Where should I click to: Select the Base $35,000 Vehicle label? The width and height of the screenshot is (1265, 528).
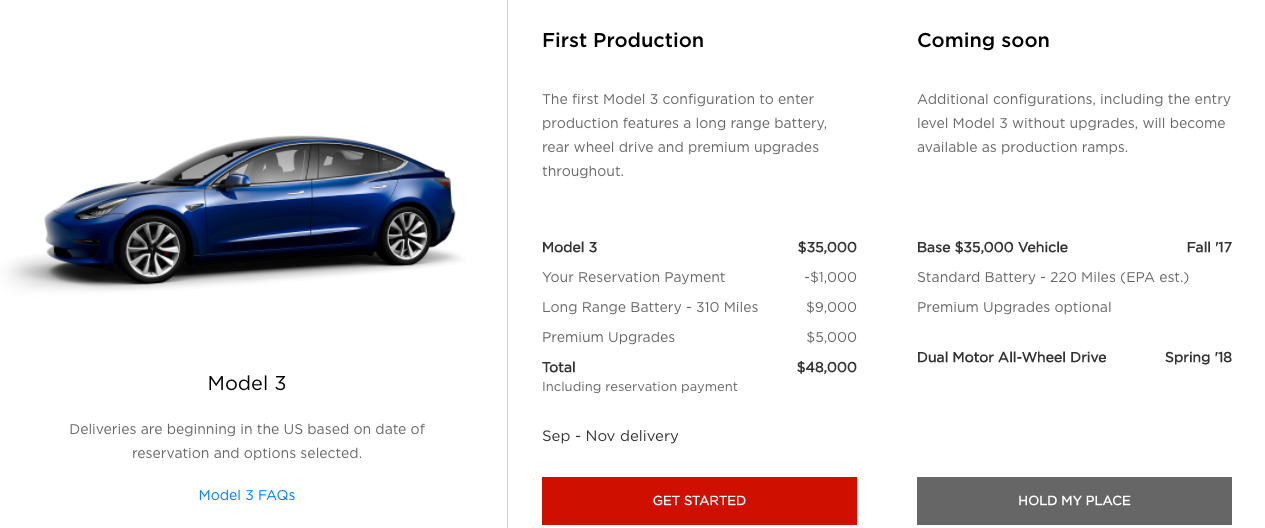pyautogui.click(x=992, y=247)
